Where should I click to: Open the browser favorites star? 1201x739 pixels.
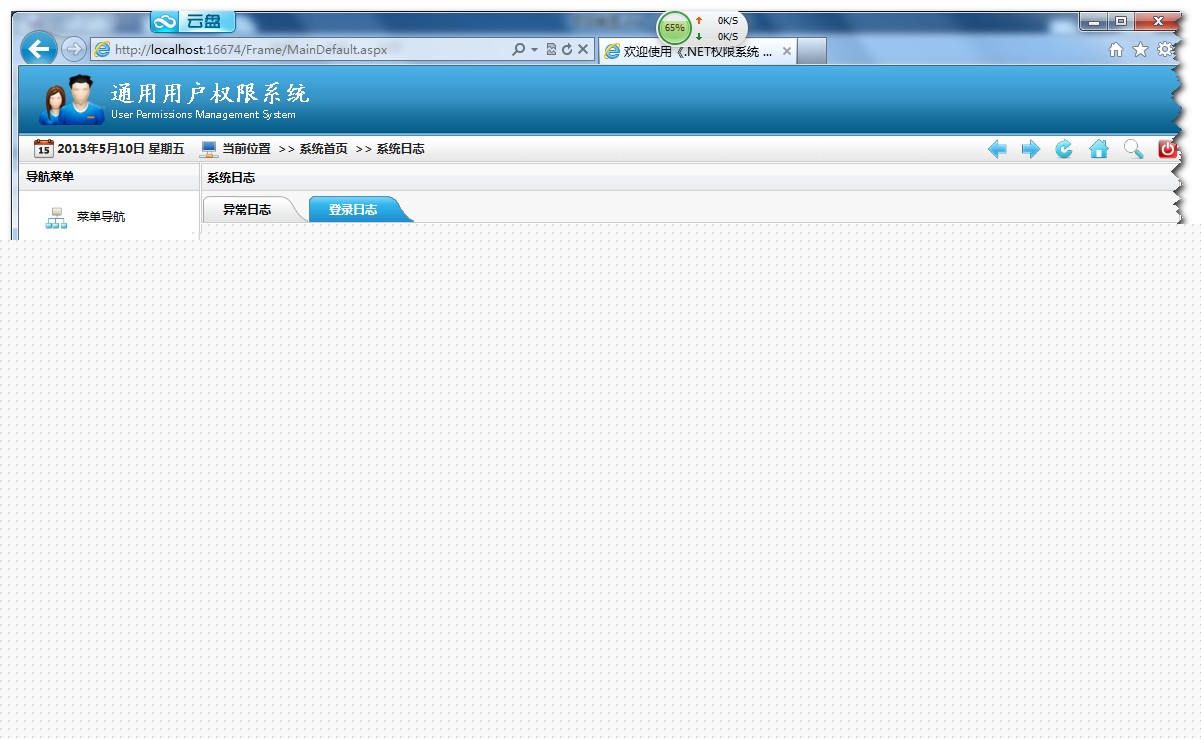[1140, 49]
